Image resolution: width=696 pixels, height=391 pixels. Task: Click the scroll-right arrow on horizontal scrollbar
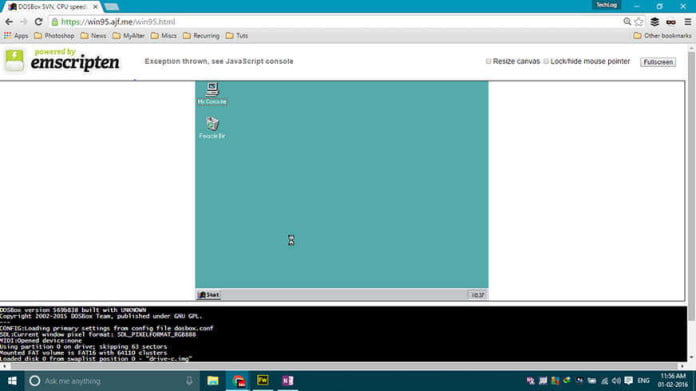pyautogui.click(x=683, y=366)
